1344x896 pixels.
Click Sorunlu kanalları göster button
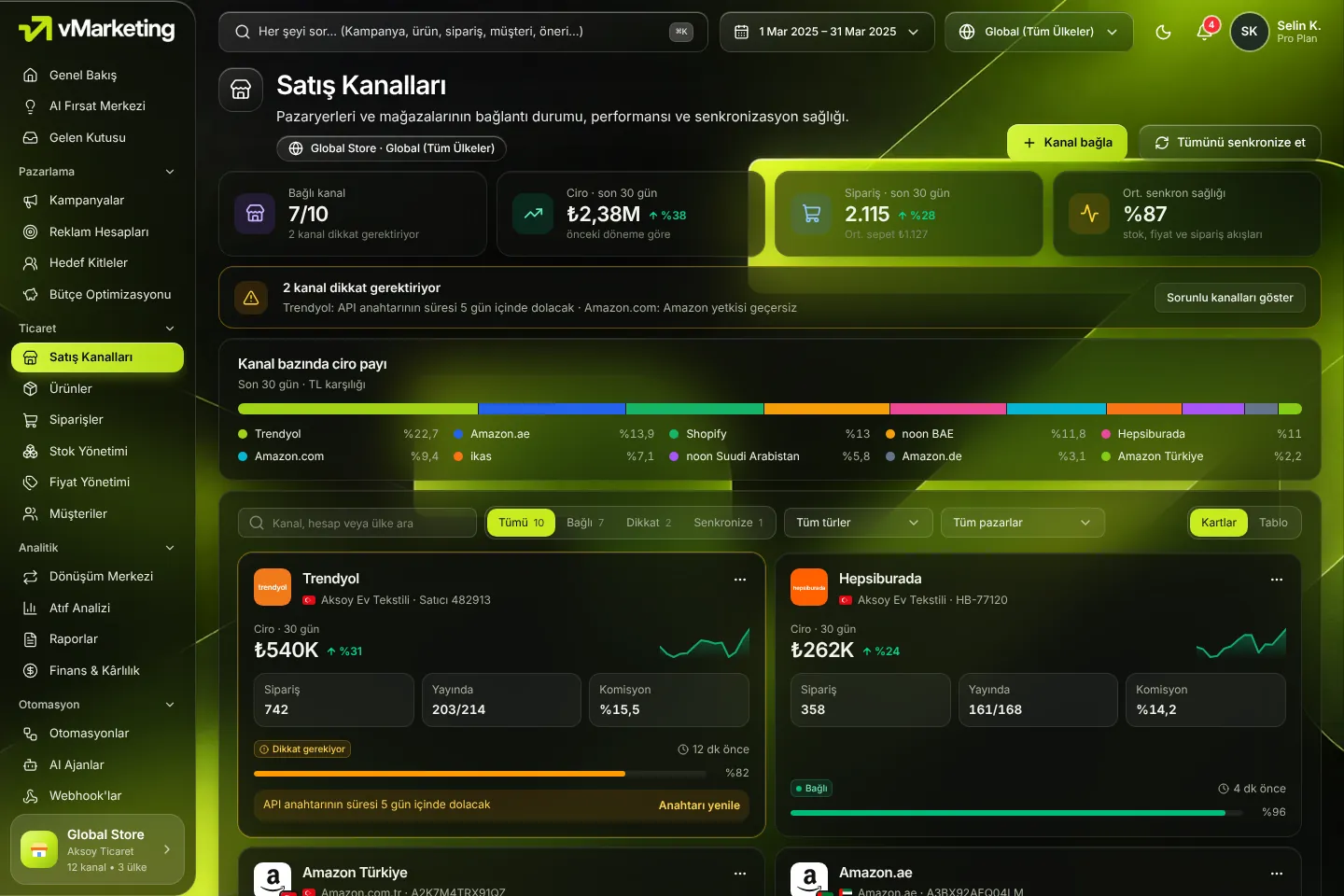click(x=1229, y=298)
